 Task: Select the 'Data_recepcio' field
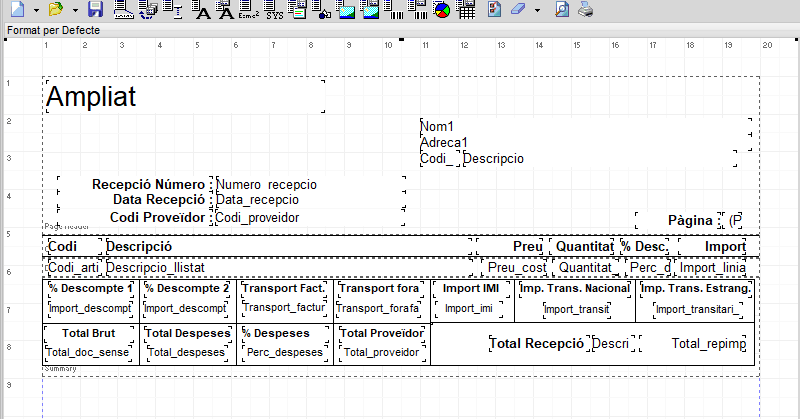point(310,200)
